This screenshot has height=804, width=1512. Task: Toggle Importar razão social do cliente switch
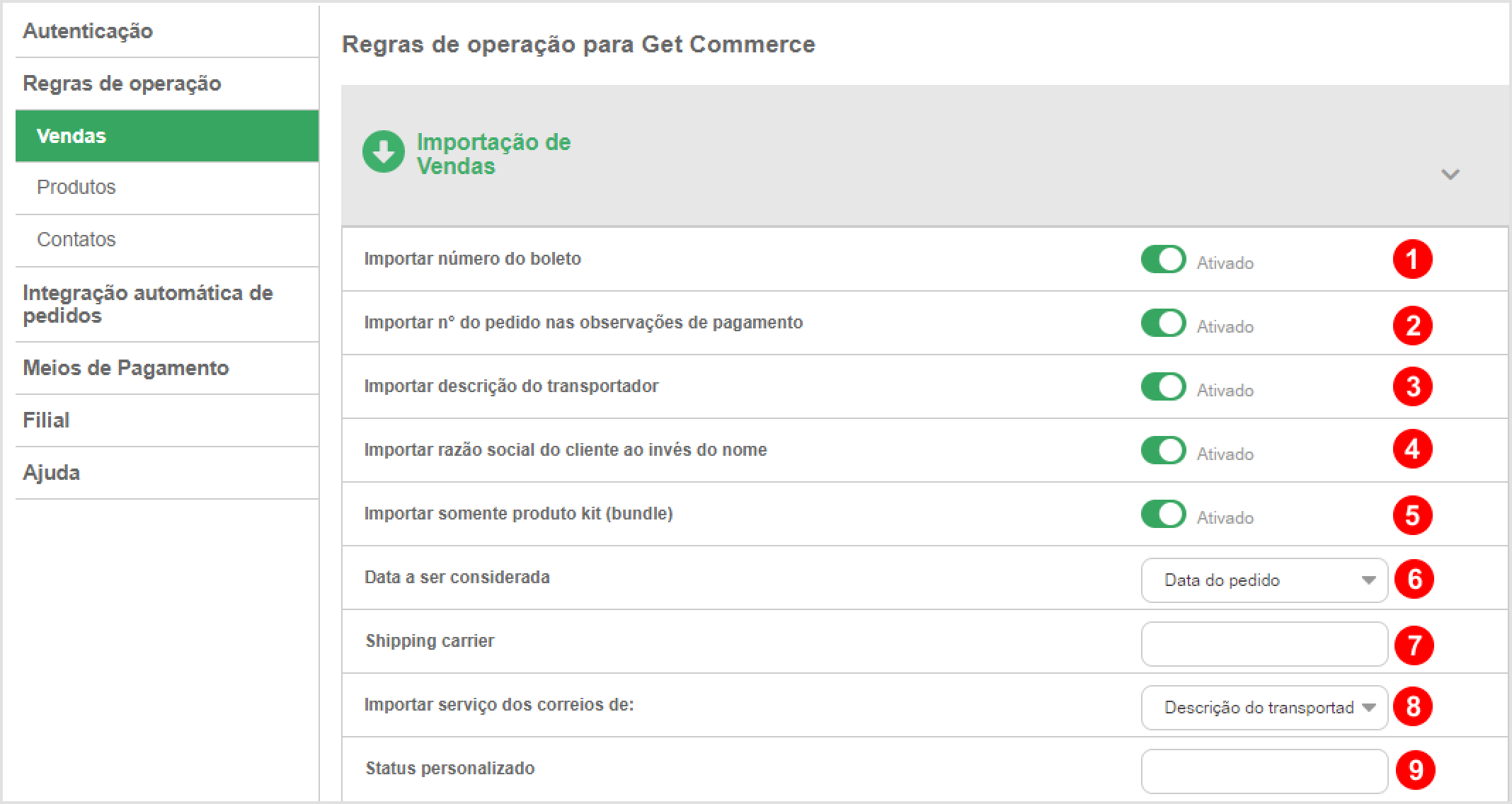[1163, 450]
